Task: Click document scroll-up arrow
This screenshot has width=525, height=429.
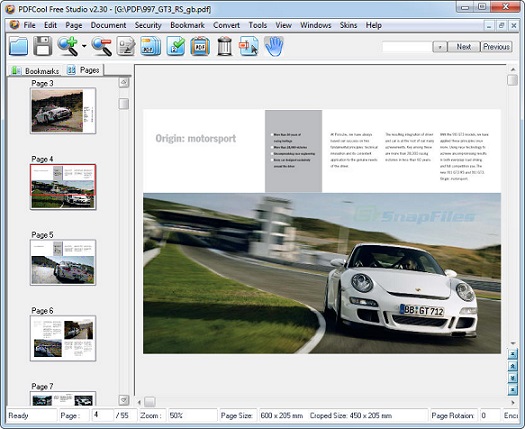Action: [x=513, y=69]
